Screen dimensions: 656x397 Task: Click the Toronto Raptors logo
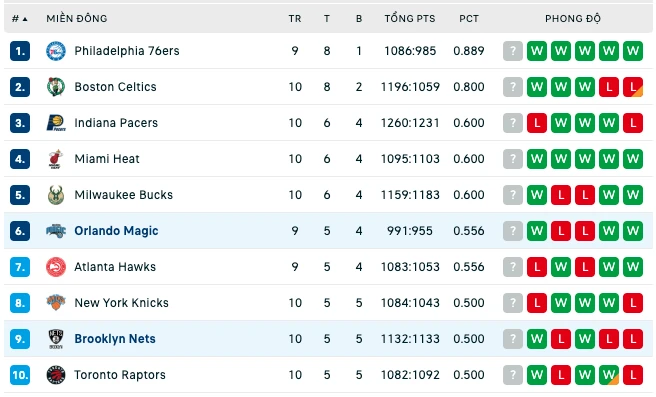[x=56, y=375]
